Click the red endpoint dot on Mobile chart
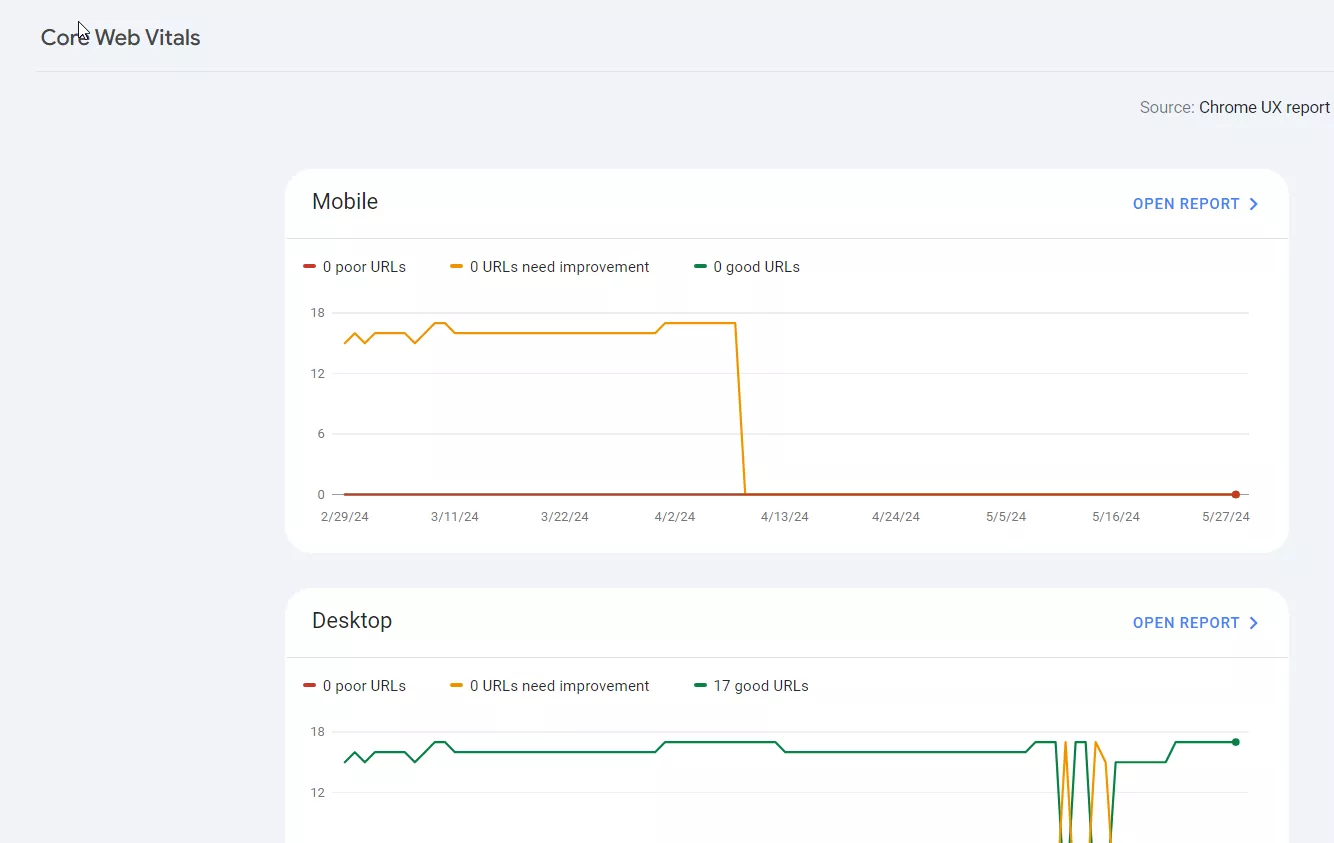The width and height of the screenshot is (1334, 843). 1236,494
